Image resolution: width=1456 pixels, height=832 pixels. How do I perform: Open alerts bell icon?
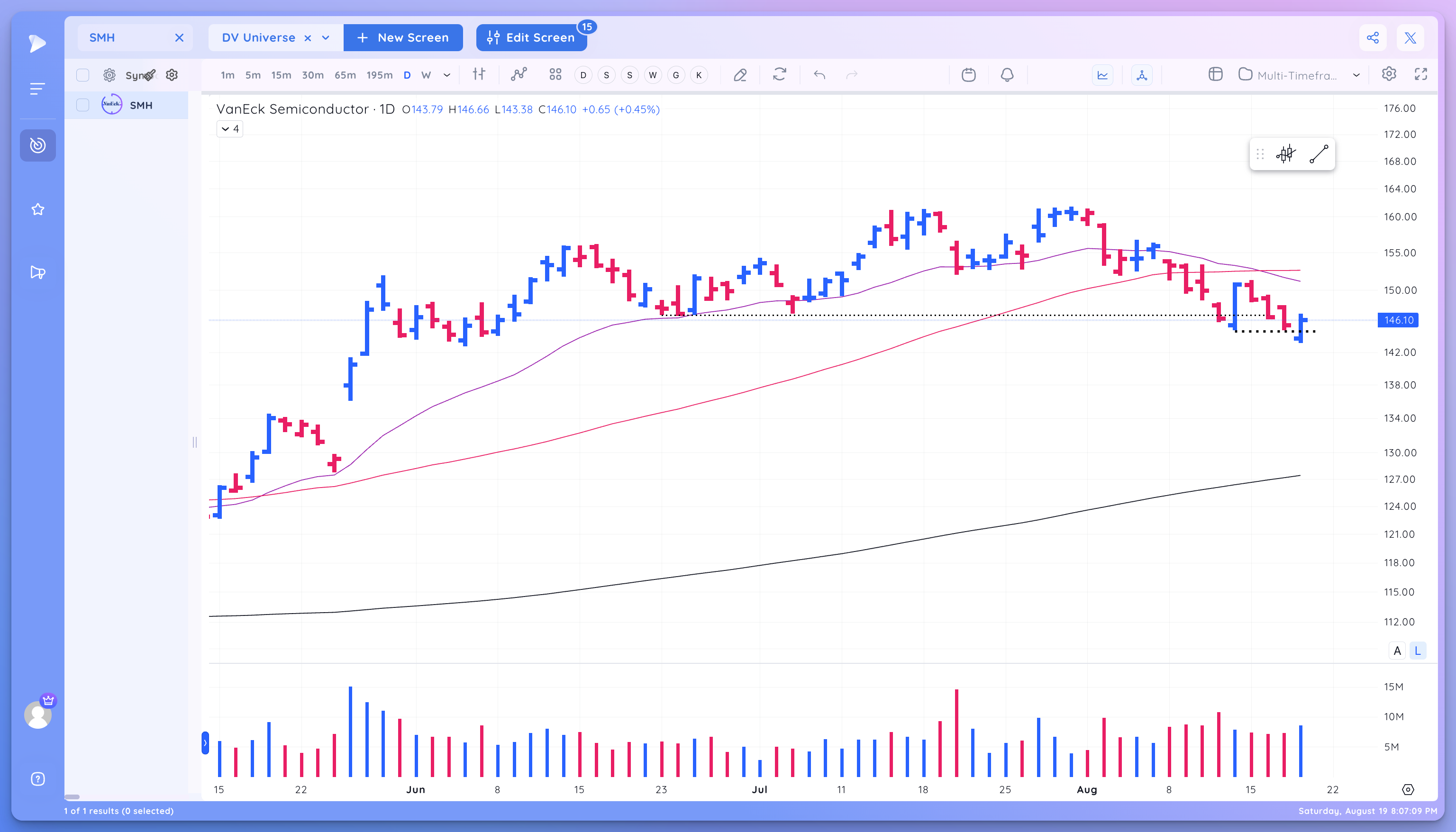pos(1008,75)
